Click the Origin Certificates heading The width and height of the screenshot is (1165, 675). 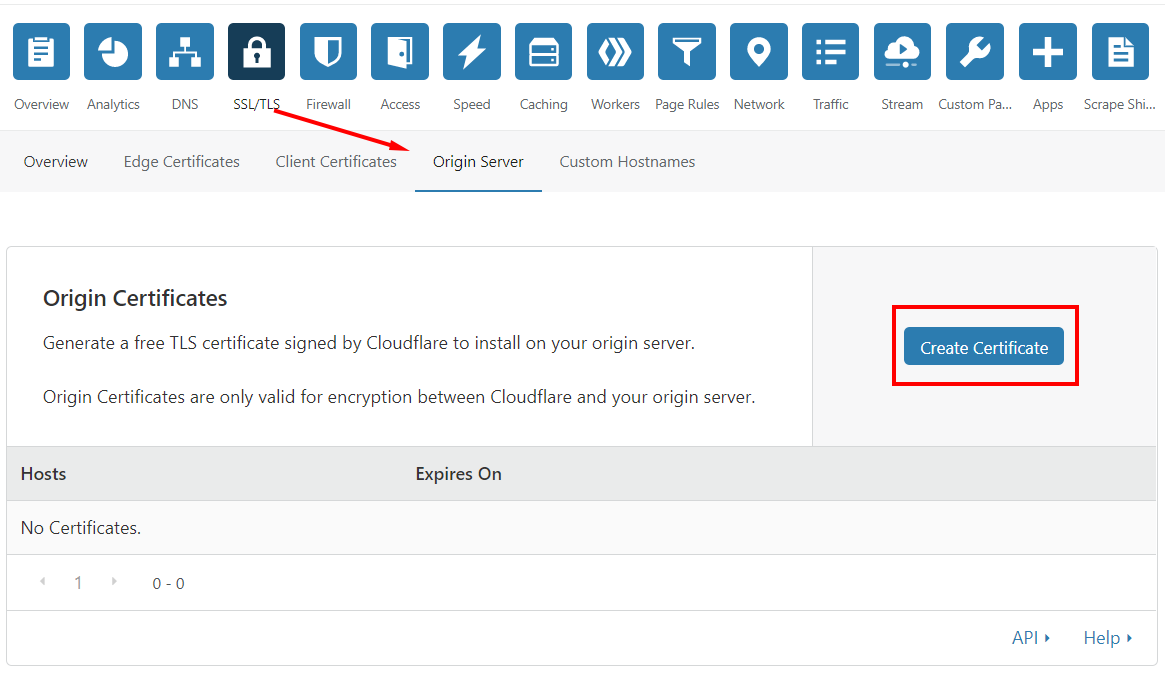tap(135, 298)
